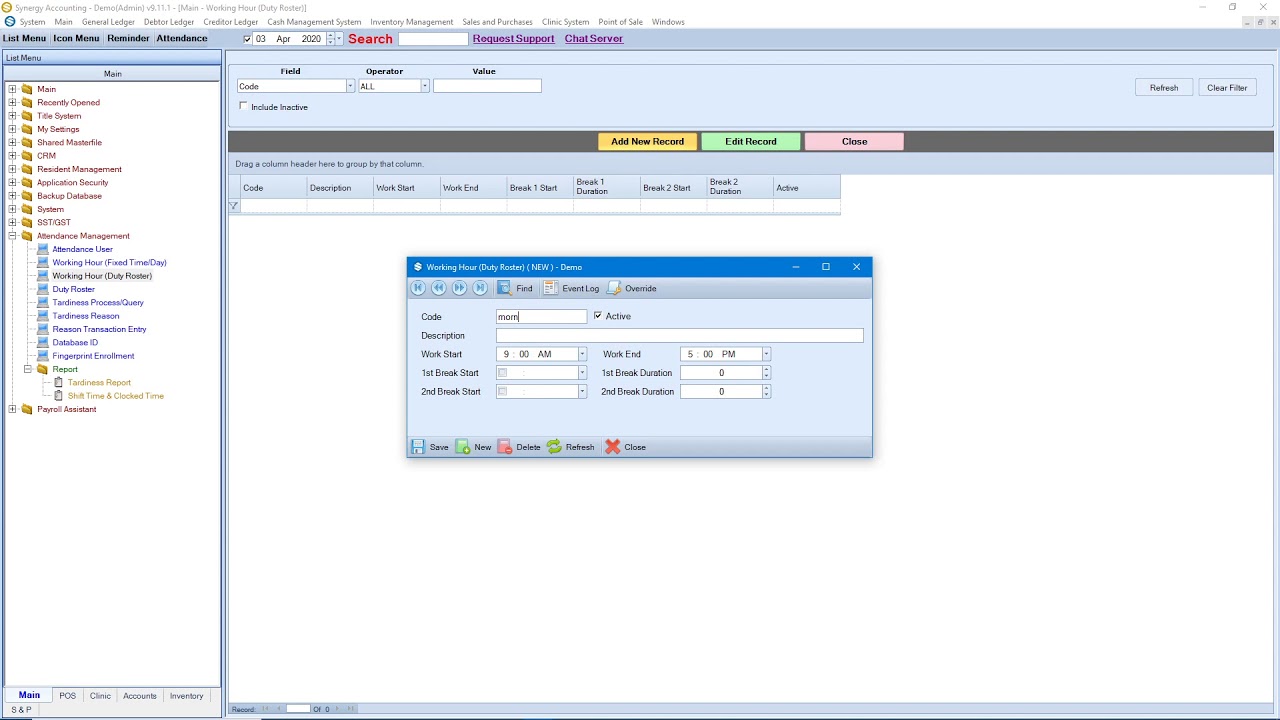Expand Payroll Assistant folder
The height and width of the screenshot is (720, 1280).
[x=12, y=409]
